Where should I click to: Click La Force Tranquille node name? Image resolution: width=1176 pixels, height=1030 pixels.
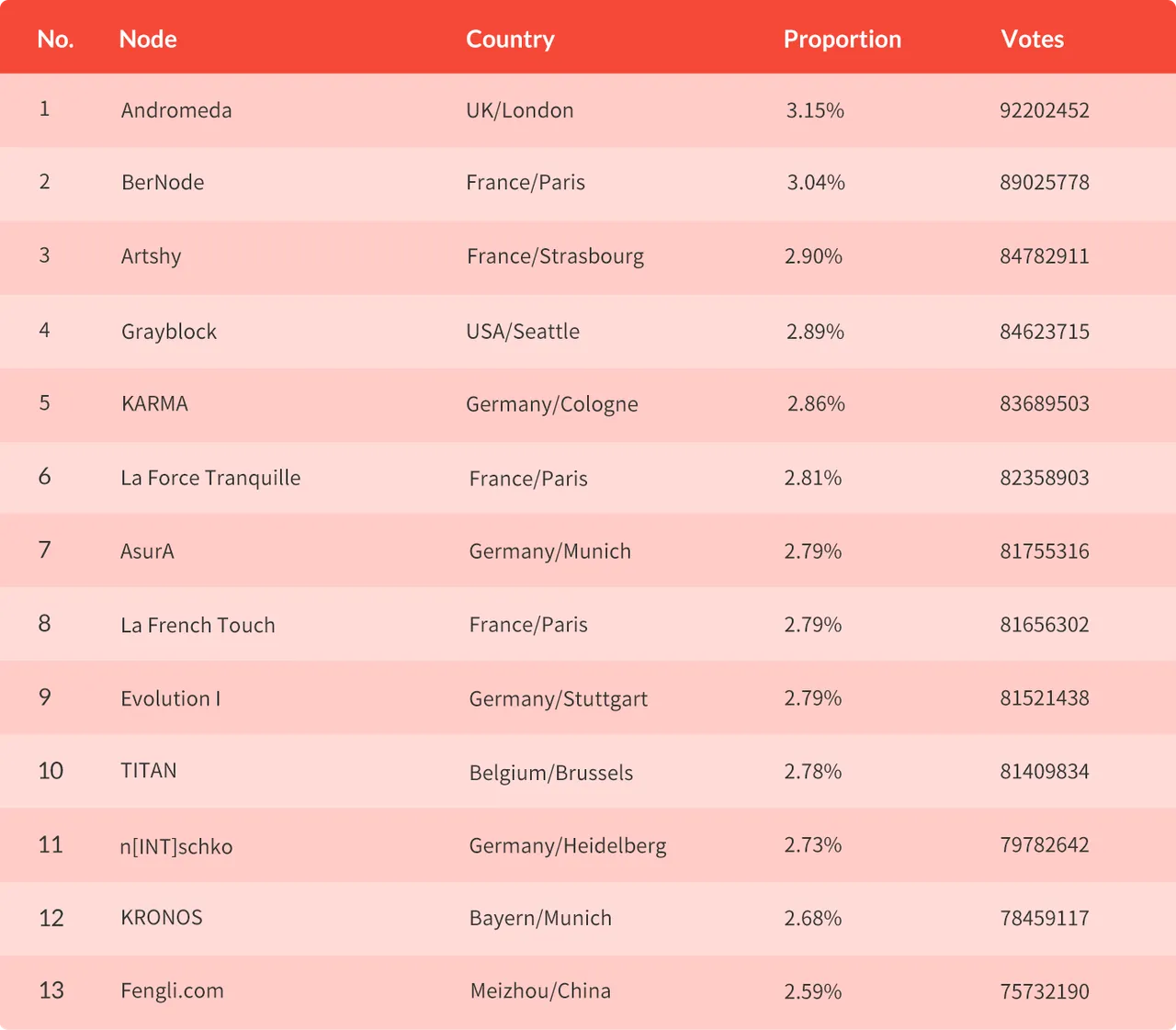click(x=210, y=478)
